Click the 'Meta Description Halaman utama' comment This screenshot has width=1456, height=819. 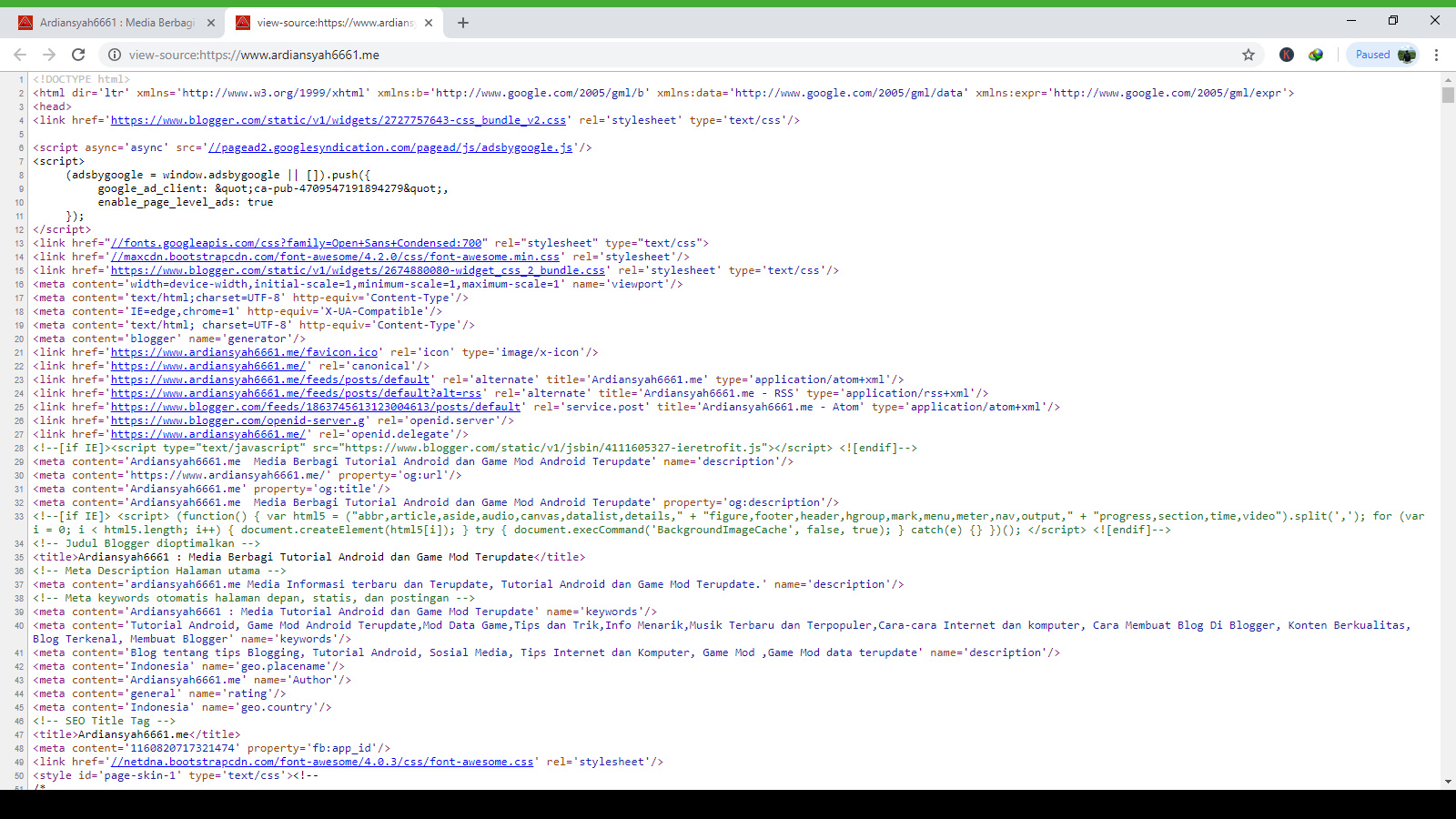coord(159,571)
